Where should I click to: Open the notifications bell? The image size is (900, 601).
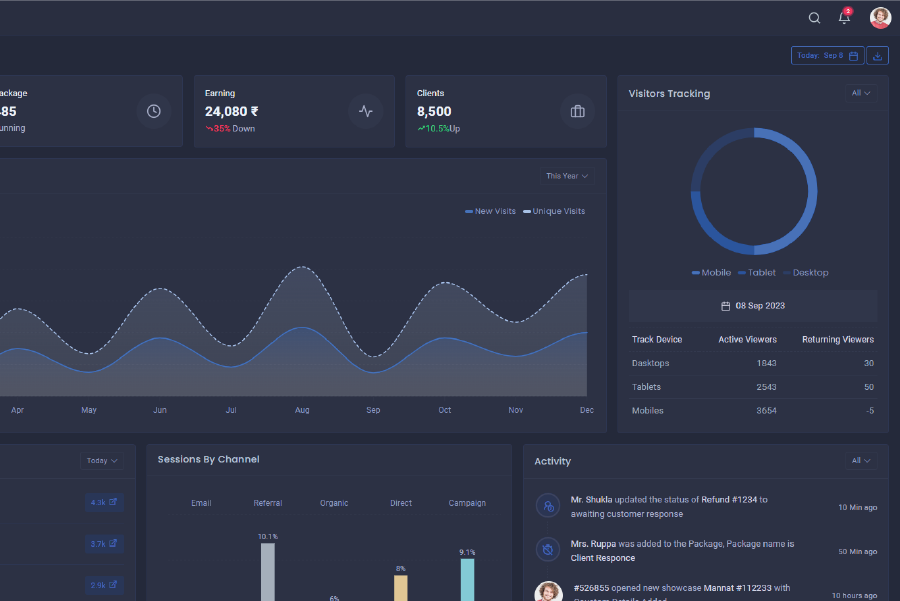coord(844,17)
